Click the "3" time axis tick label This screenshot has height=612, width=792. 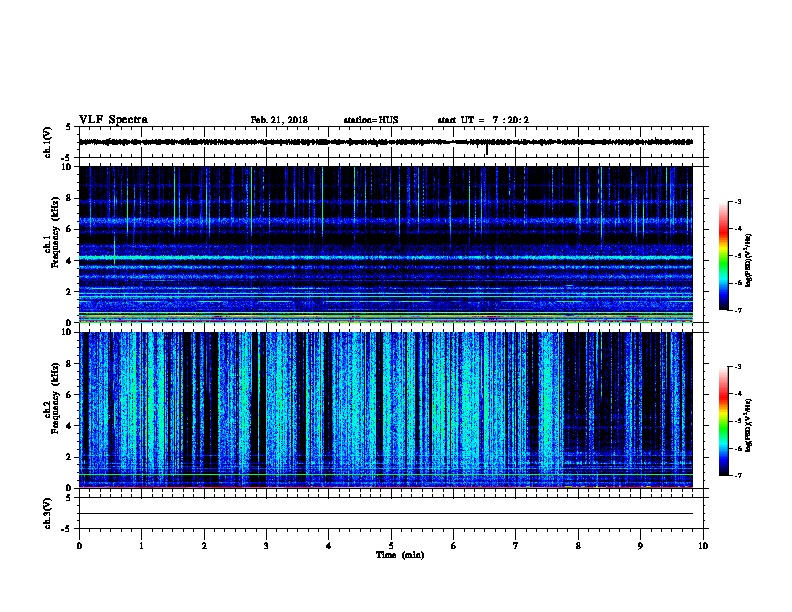[x=266, y=546]
